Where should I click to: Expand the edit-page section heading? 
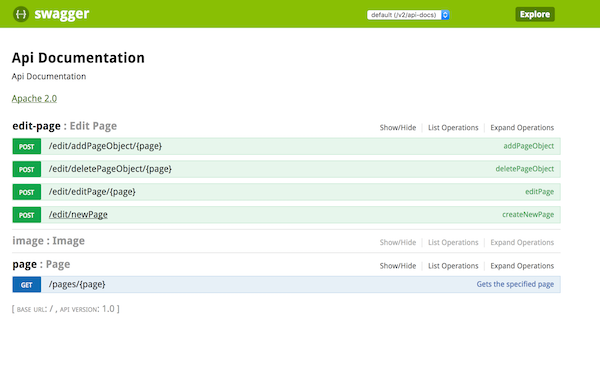pyautogui.click(x=64, y=126)
